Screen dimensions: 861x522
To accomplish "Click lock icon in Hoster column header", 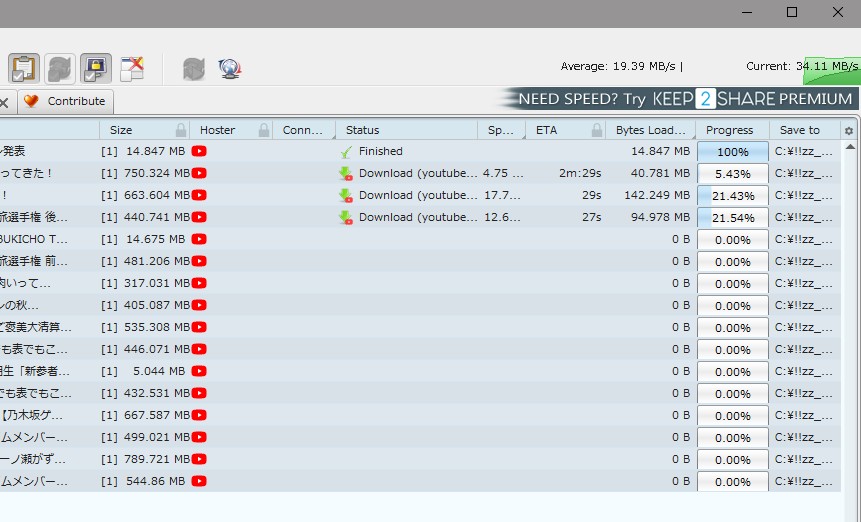I will pyautogui.click(x=264, y=130).
